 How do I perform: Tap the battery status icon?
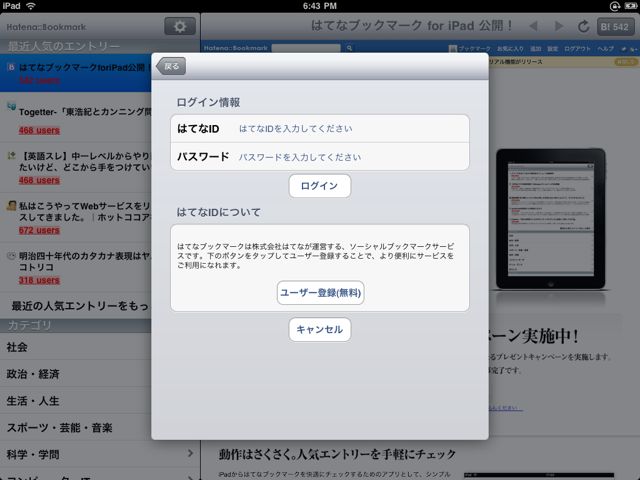tap(631, 6)
